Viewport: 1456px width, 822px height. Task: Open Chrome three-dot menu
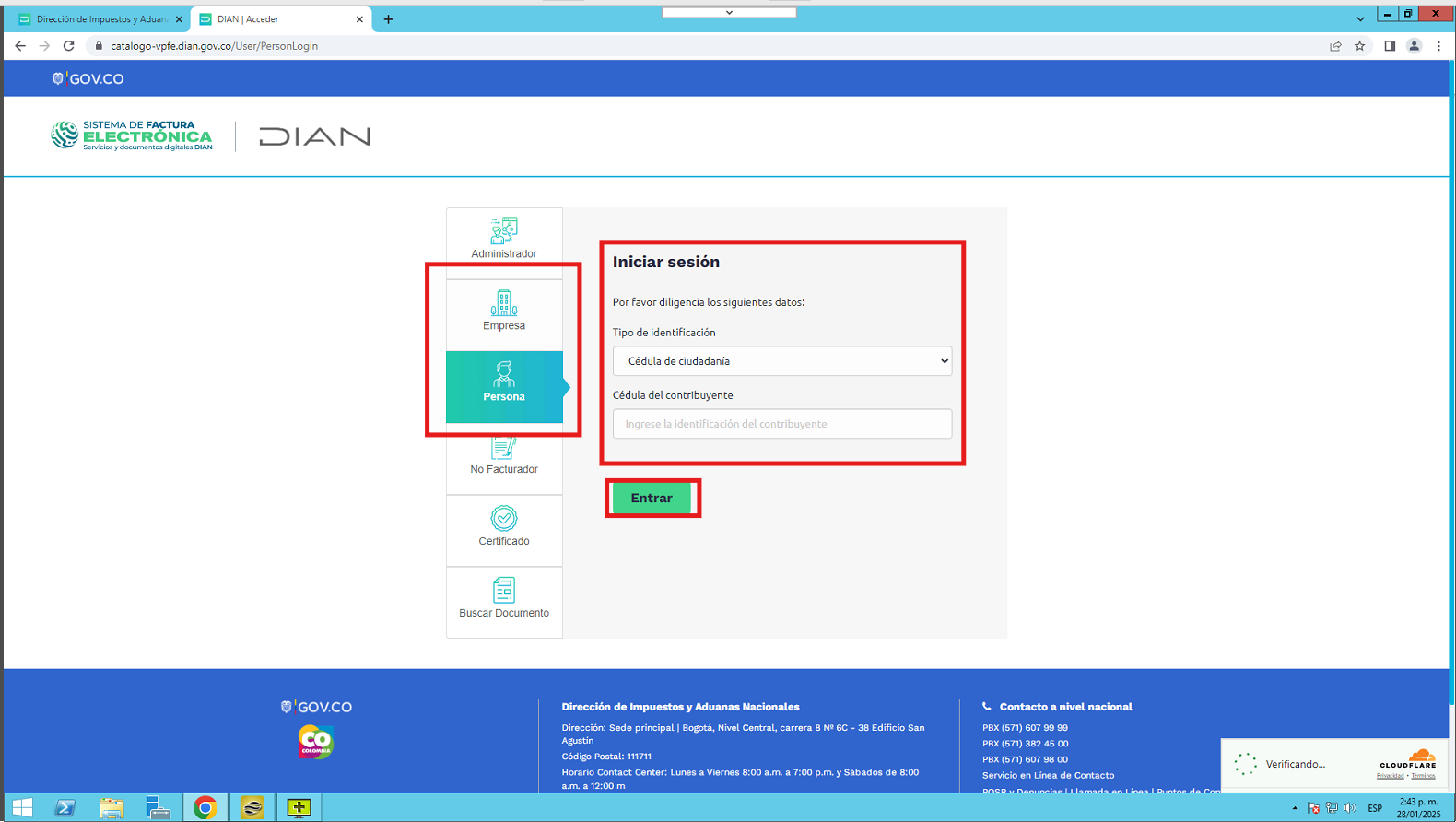(1438, 46)
